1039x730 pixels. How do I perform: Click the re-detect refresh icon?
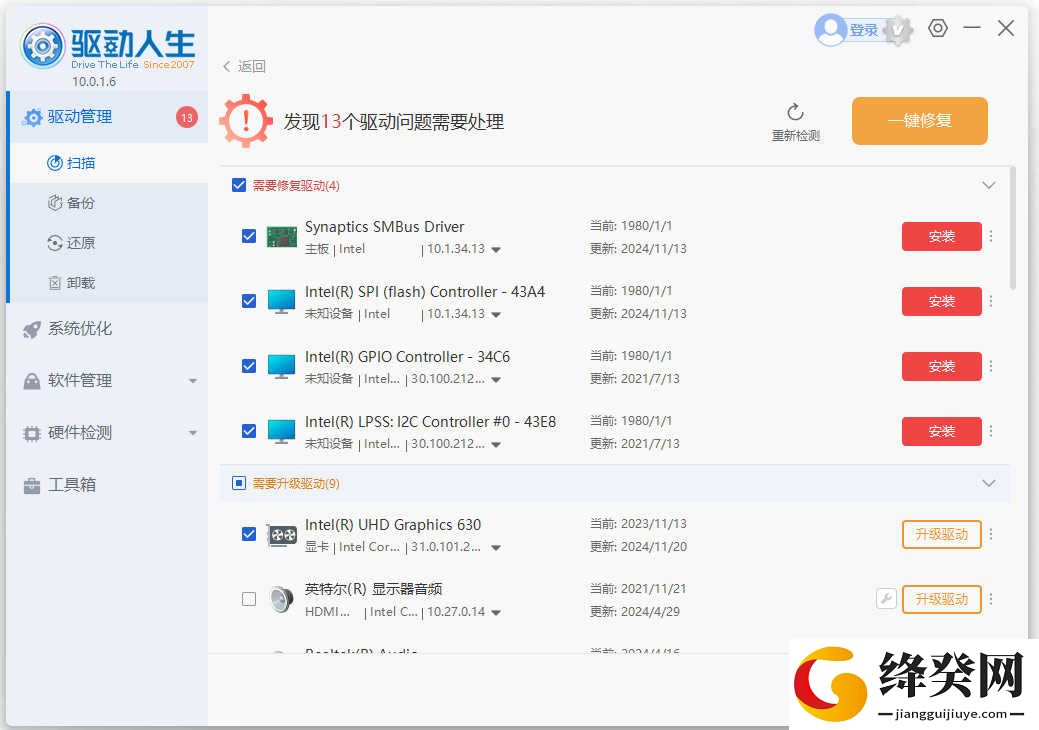(x=795, y=112)
